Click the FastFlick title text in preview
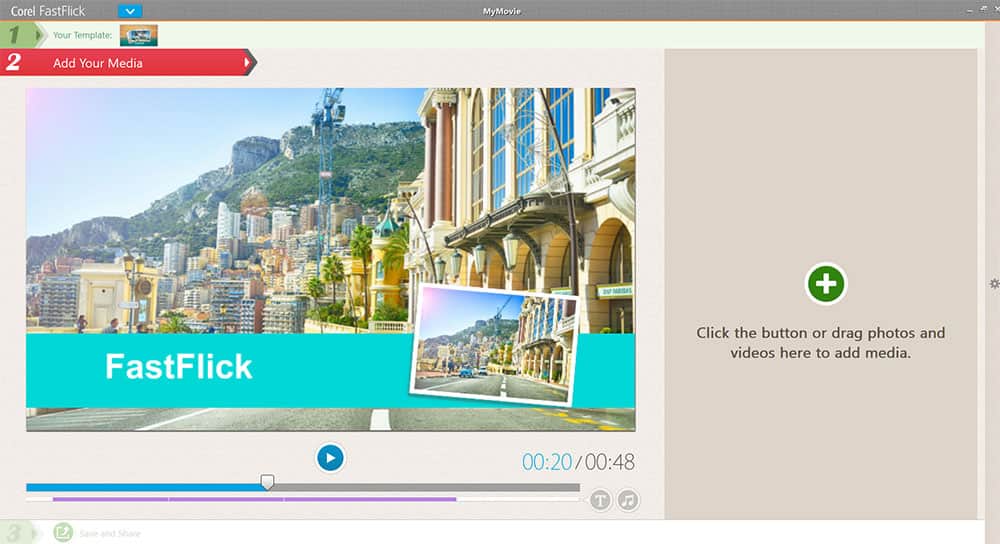Viewport: 1000px width, 544px height. [179, 367]
